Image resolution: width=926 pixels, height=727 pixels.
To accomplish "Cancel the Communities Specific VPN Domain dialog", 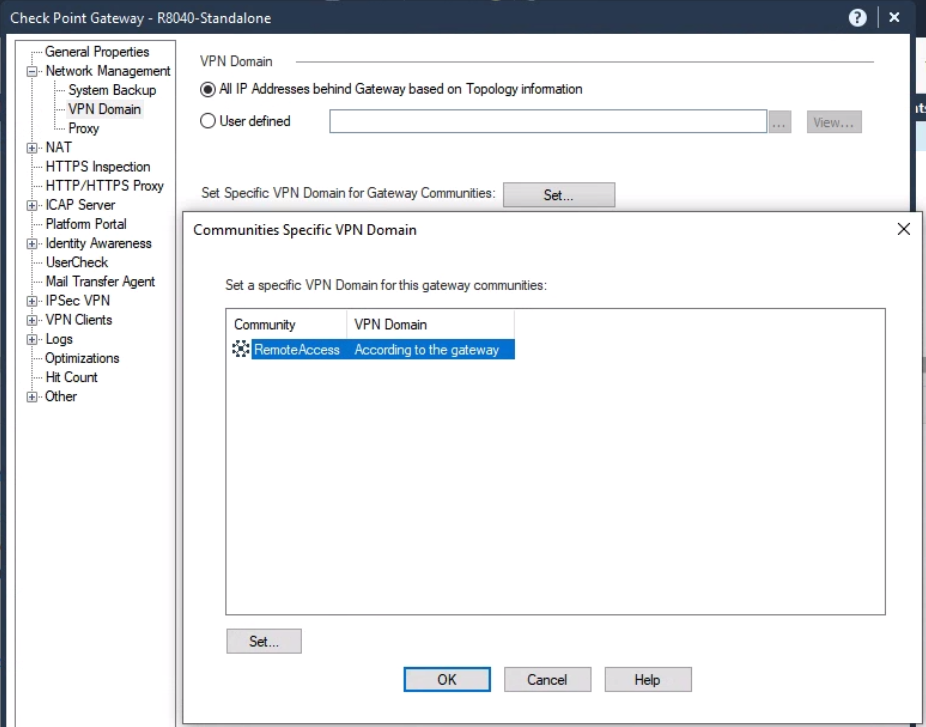I will tap(547, 679).
